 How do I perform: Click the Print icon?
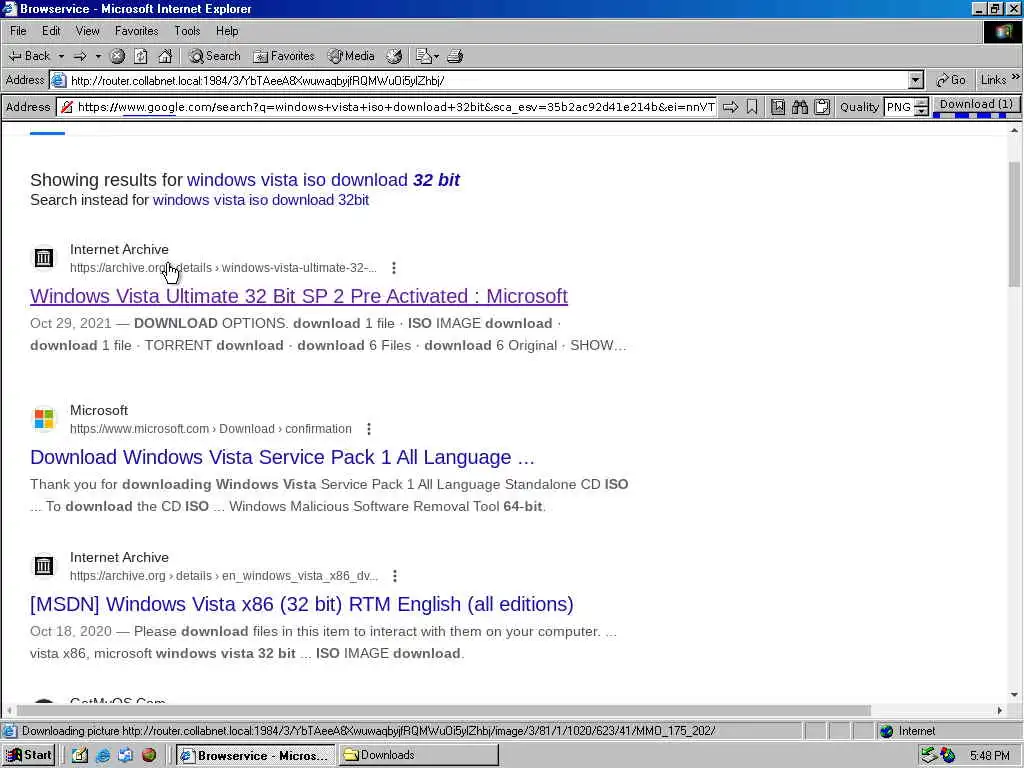pos(455,56)
